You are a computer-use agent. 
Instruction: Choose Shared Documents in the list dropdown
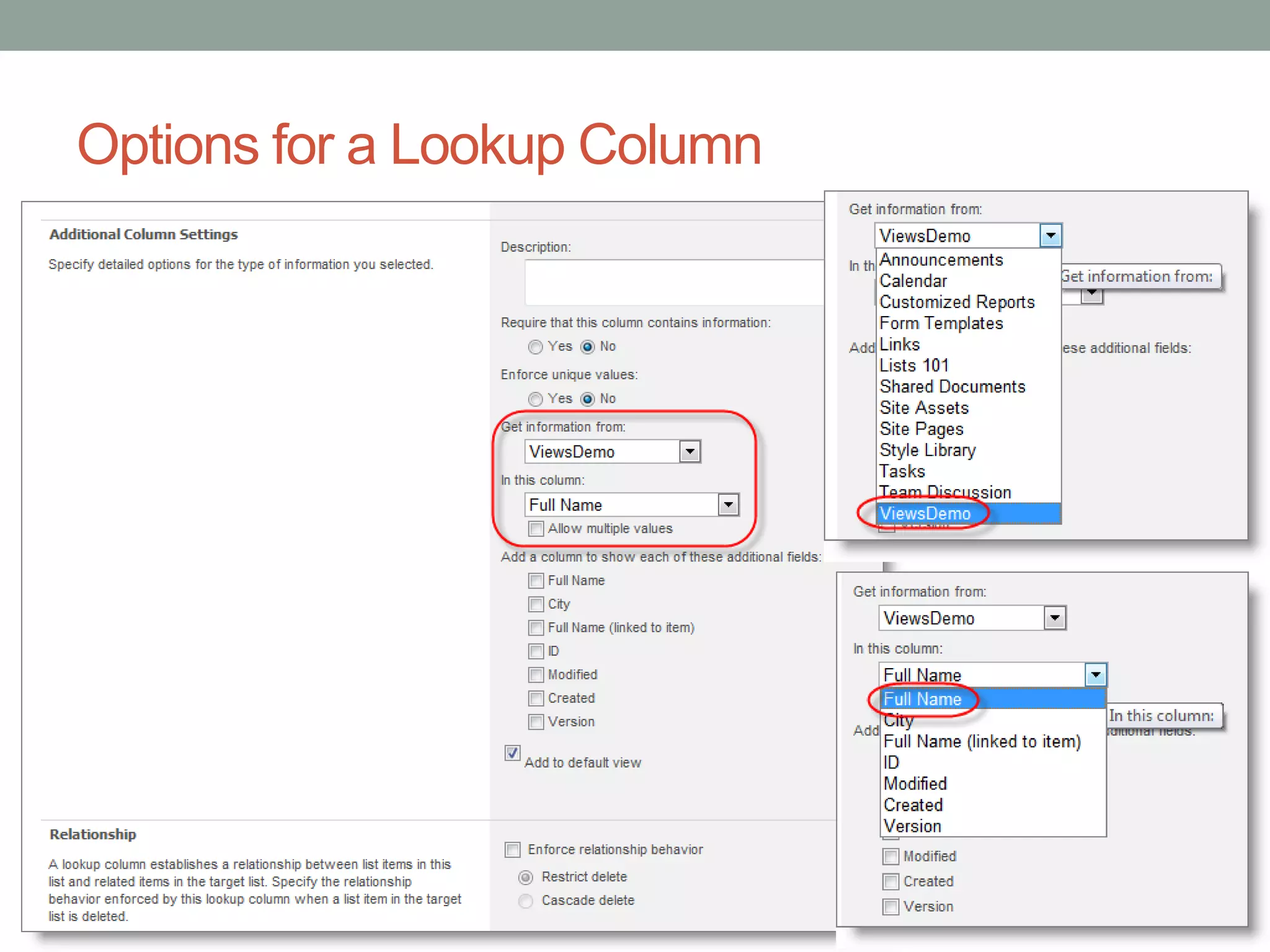[952, 387]
